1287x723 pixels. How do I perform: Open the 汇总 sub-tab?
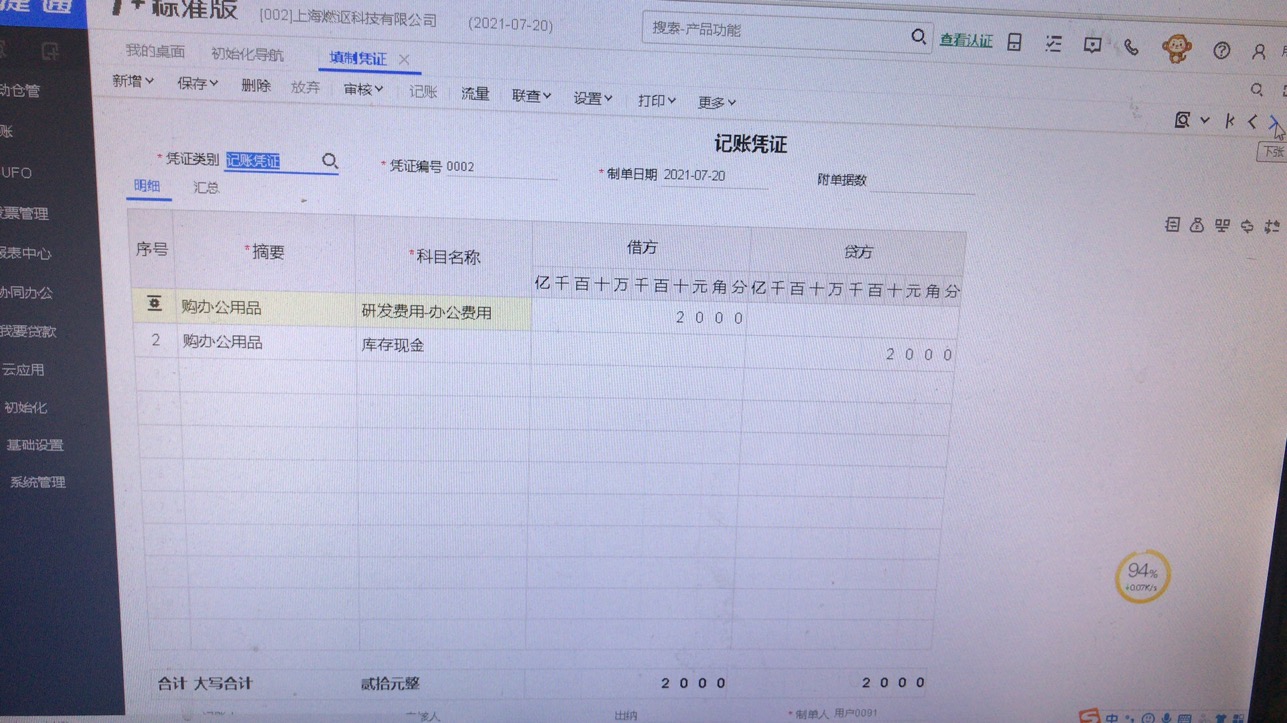(x=206, y=187)
